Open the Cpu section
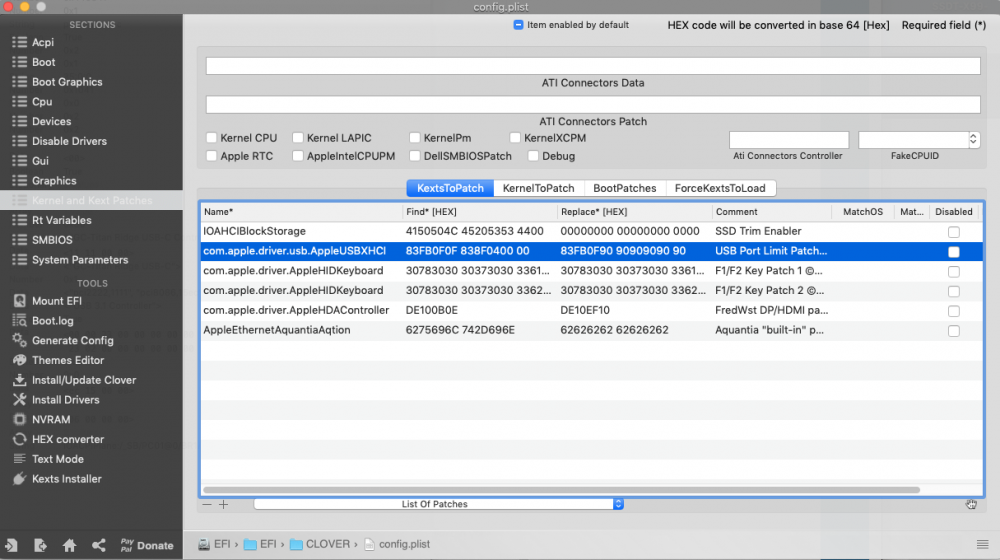The width and height of the screenshot is (1000, 560). coord(42,101)
